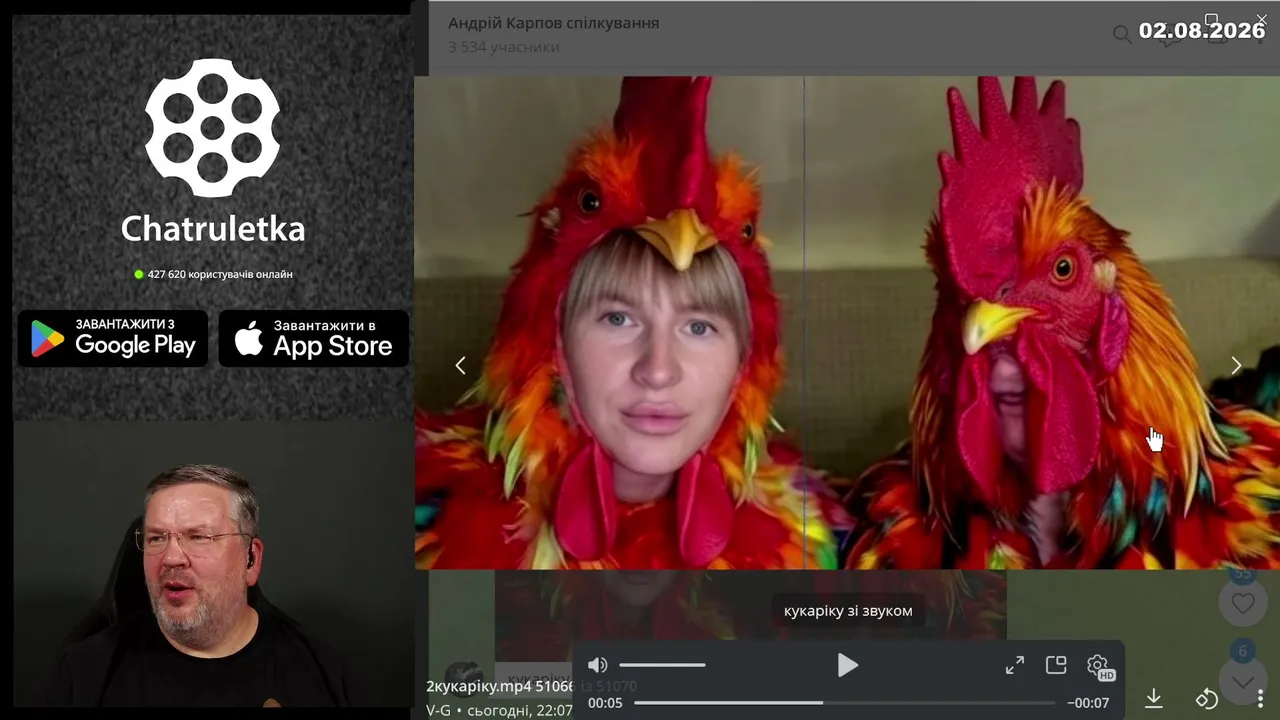Download the 2кукаріку.mp4 file
Screen dimensions: 1280x720
click(1154, 698)
